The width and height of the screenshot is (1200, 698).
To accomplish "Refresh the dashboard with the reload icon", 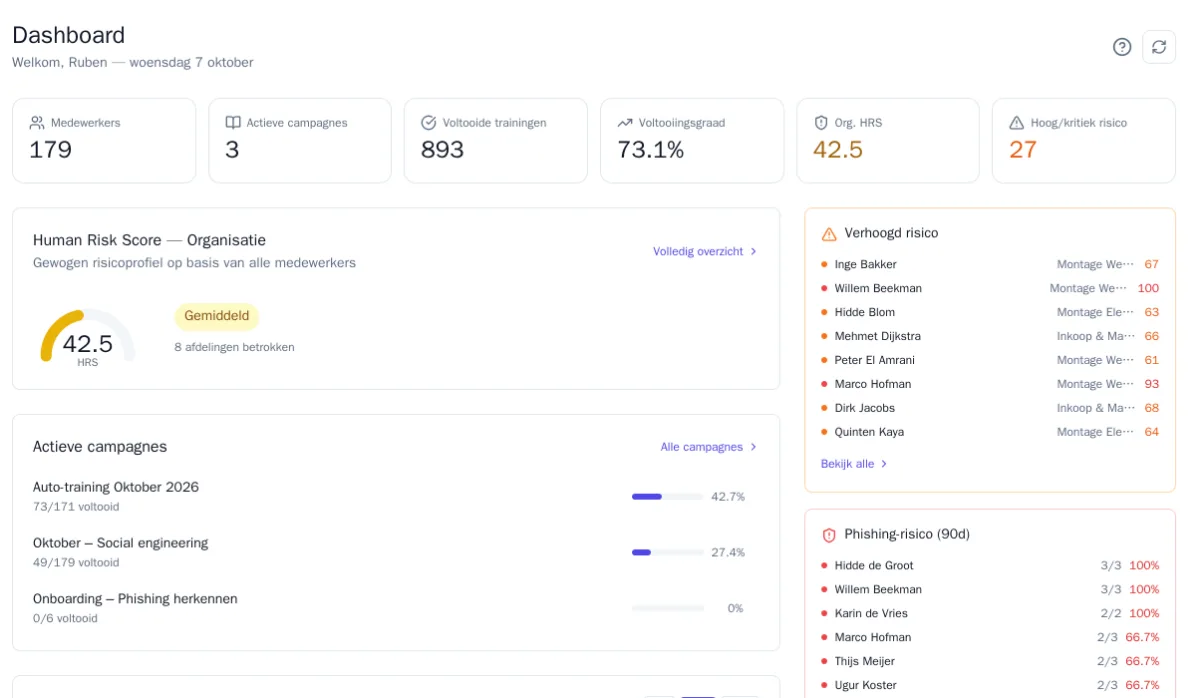I will [1159, 47].
